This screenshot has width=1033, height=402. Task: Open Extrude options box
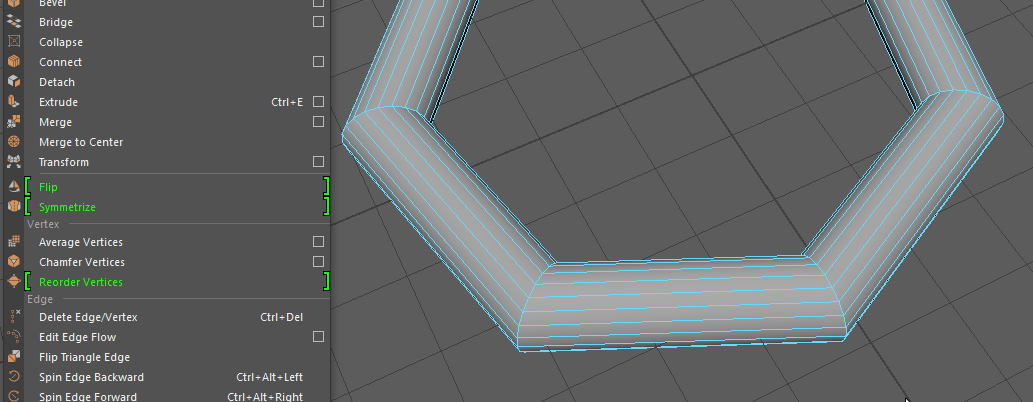coord(318,101)
